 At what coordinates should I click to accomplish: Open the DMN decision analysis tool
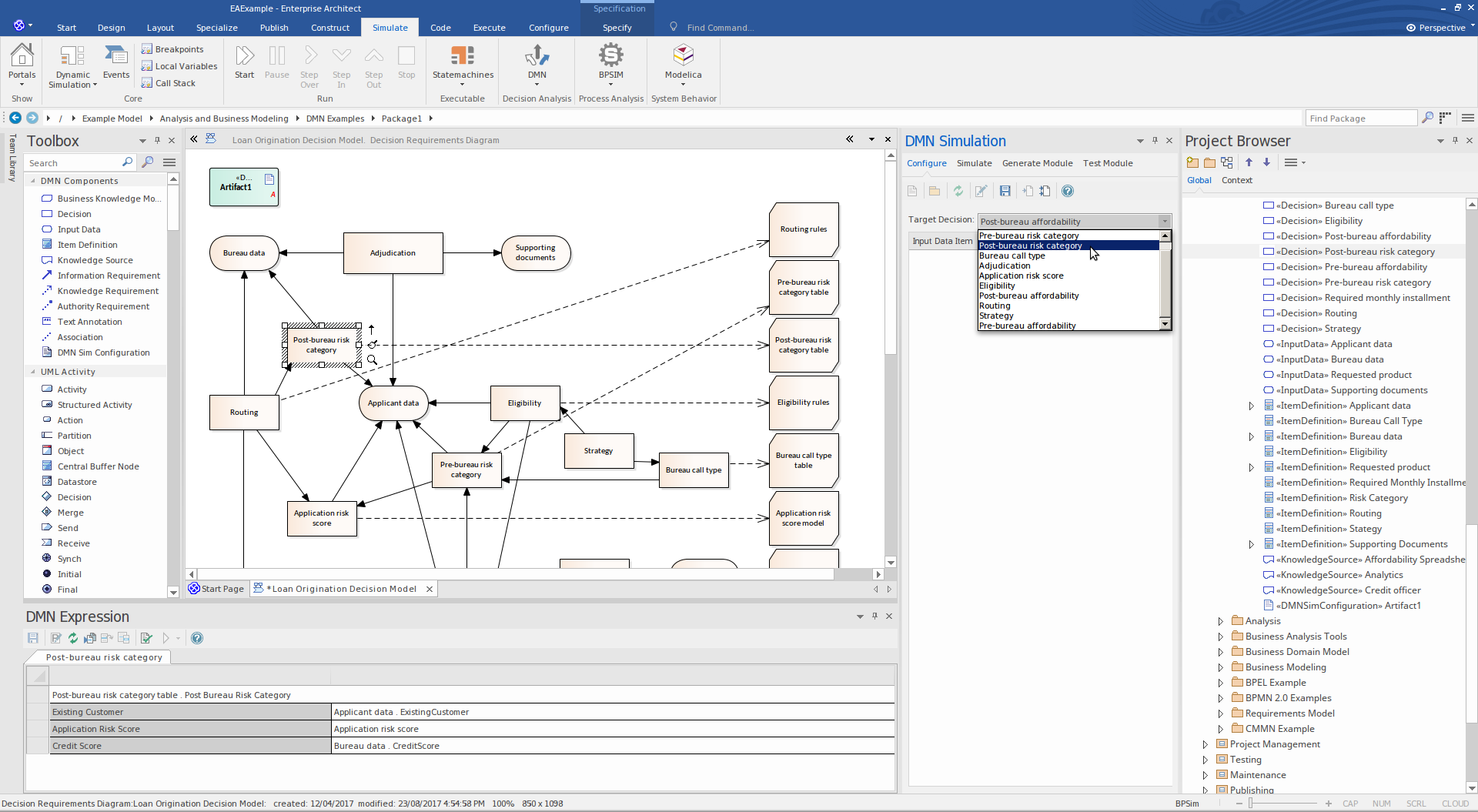(x=537, y=62)
